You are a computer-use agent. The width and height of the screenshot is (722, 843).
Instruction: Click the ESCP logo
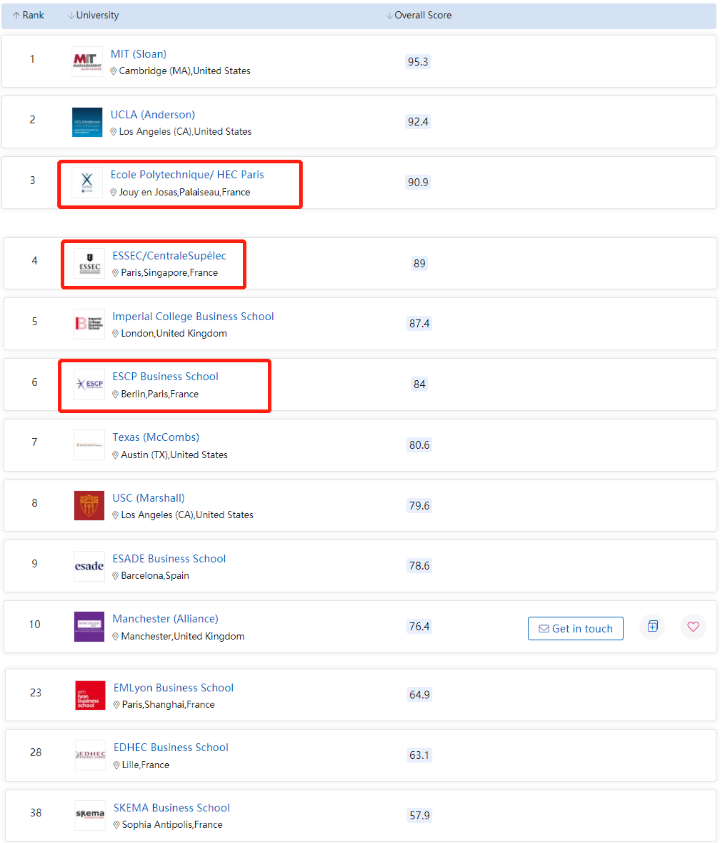pos(89,384)
